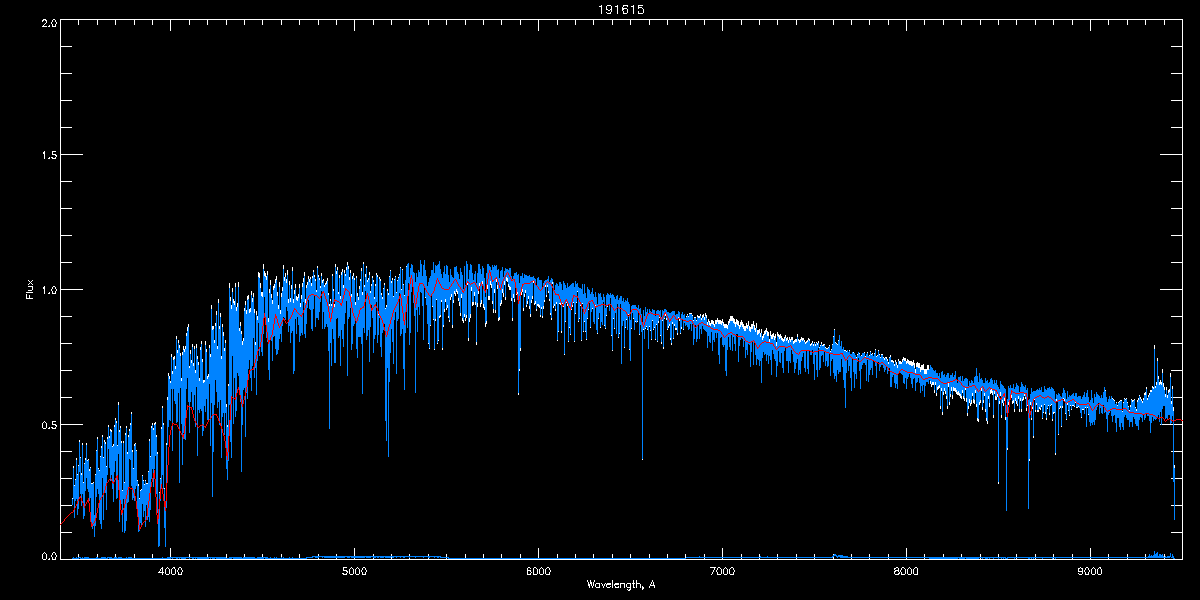Click the 8000 x-axis tick label
Screen dimensions: 1200x600
click(x=906, y=572)
